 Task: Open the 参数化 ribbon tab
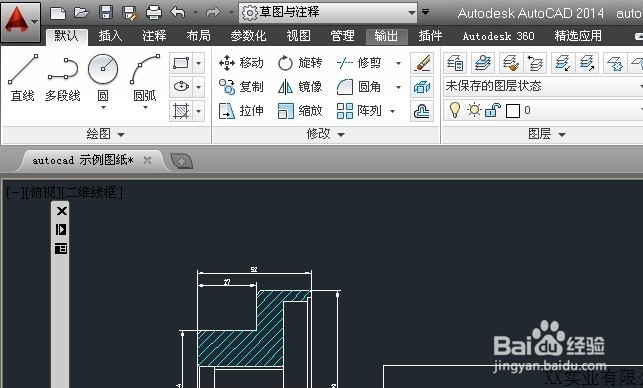coord(249,36)
